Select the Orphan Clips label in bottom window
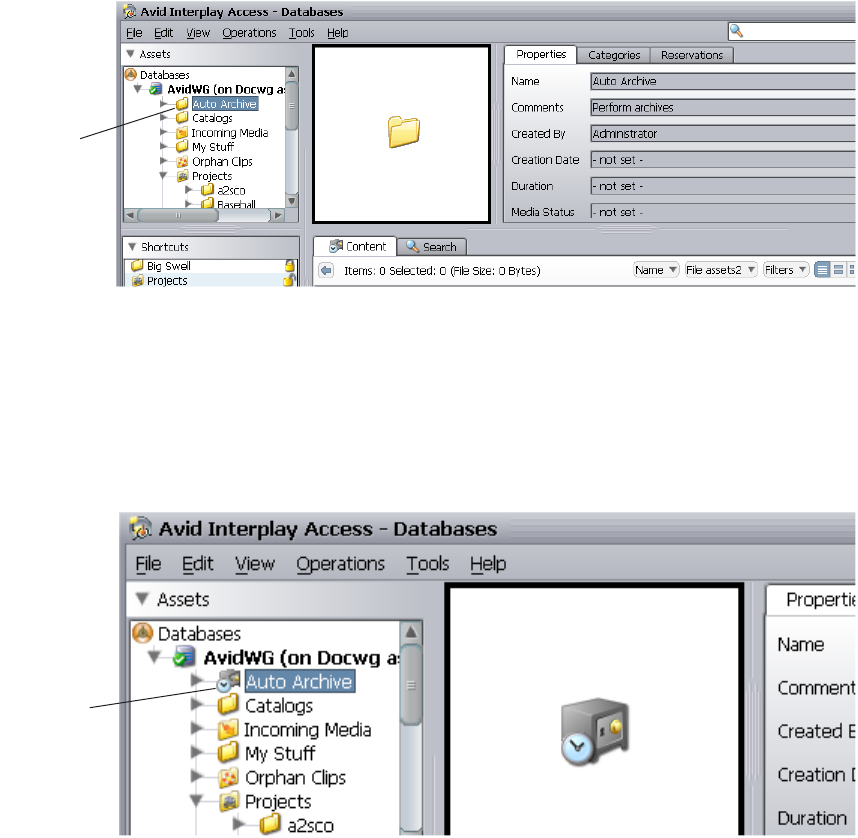 (x=295, y=777)
